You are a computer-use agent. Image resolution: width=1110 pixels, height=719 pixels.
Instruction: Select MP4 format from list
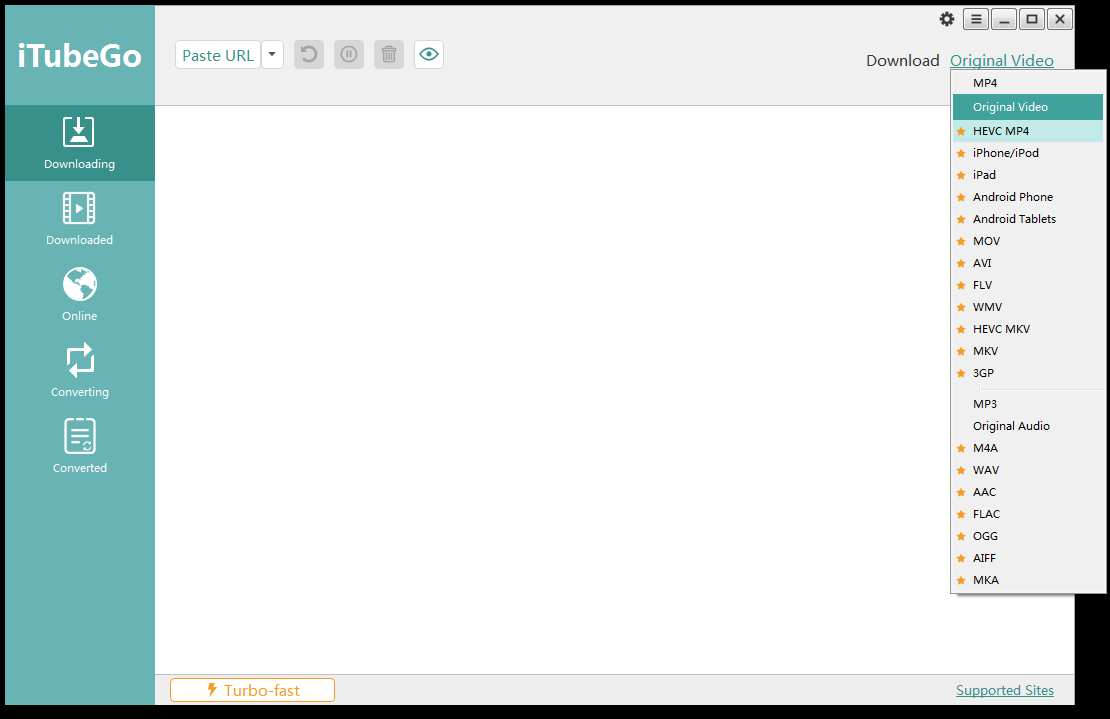coord(1027,83)
